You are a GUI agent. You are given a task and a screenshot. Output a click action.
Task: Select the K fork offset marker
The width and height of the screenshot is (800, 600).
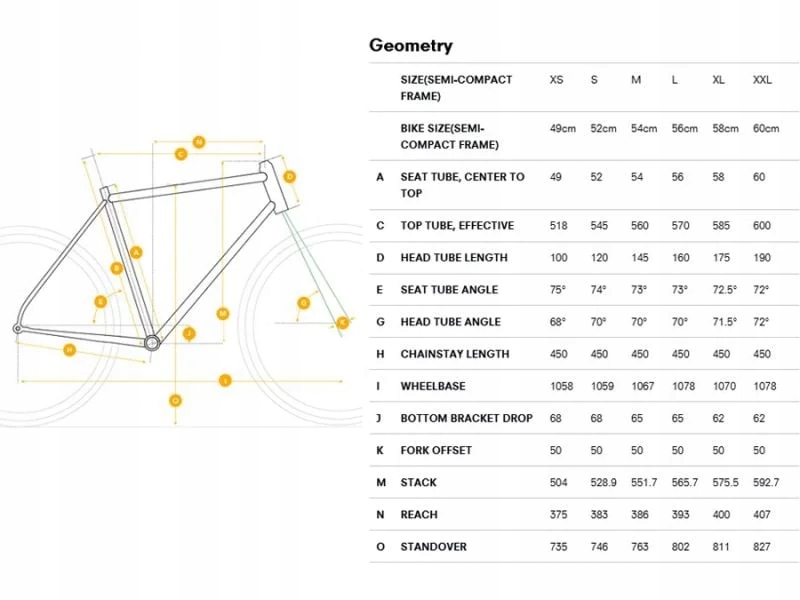[x=342, y=322]
